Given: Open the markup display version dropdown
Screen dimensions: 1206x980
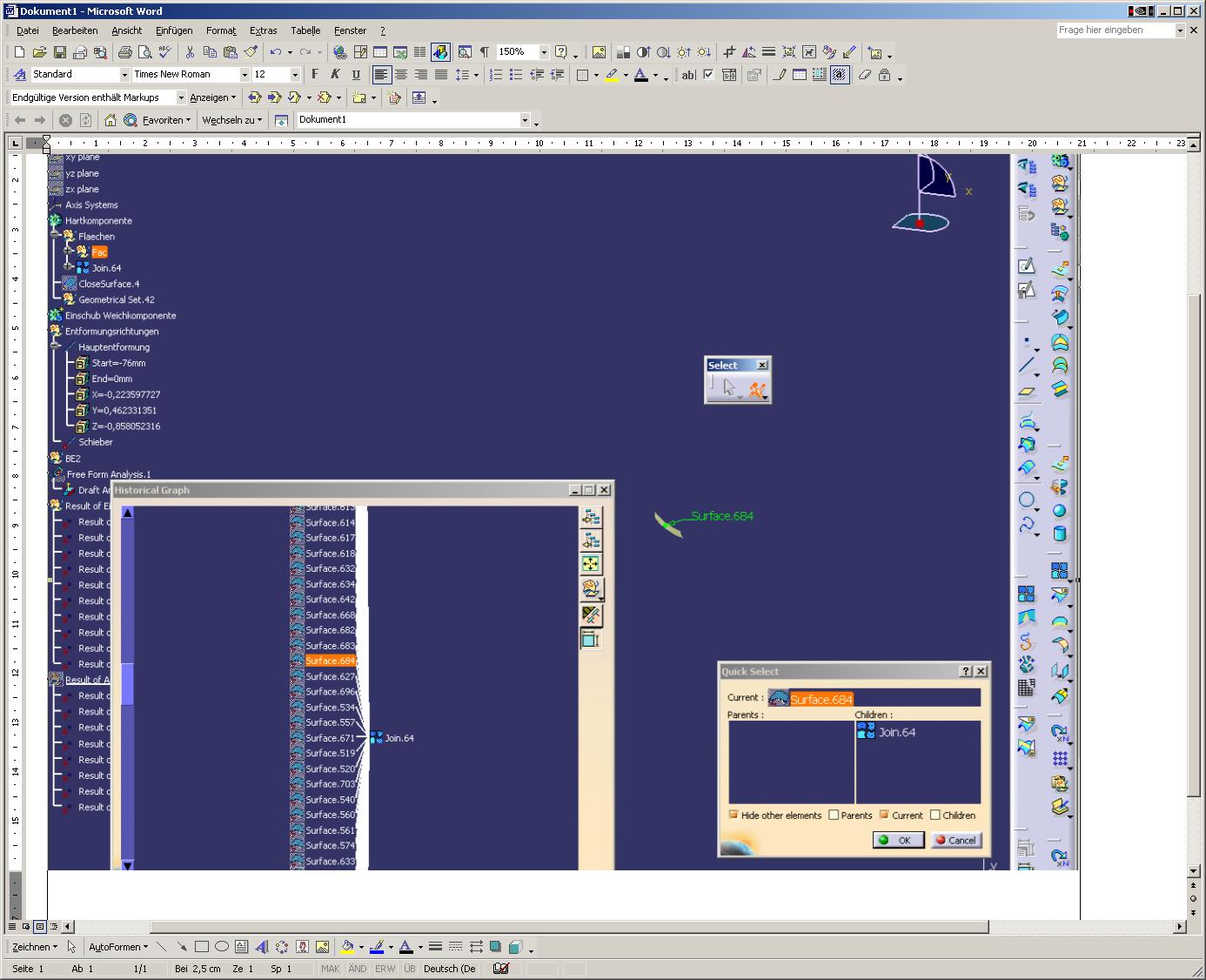Looking at the screenshot, I should (181, 97).
